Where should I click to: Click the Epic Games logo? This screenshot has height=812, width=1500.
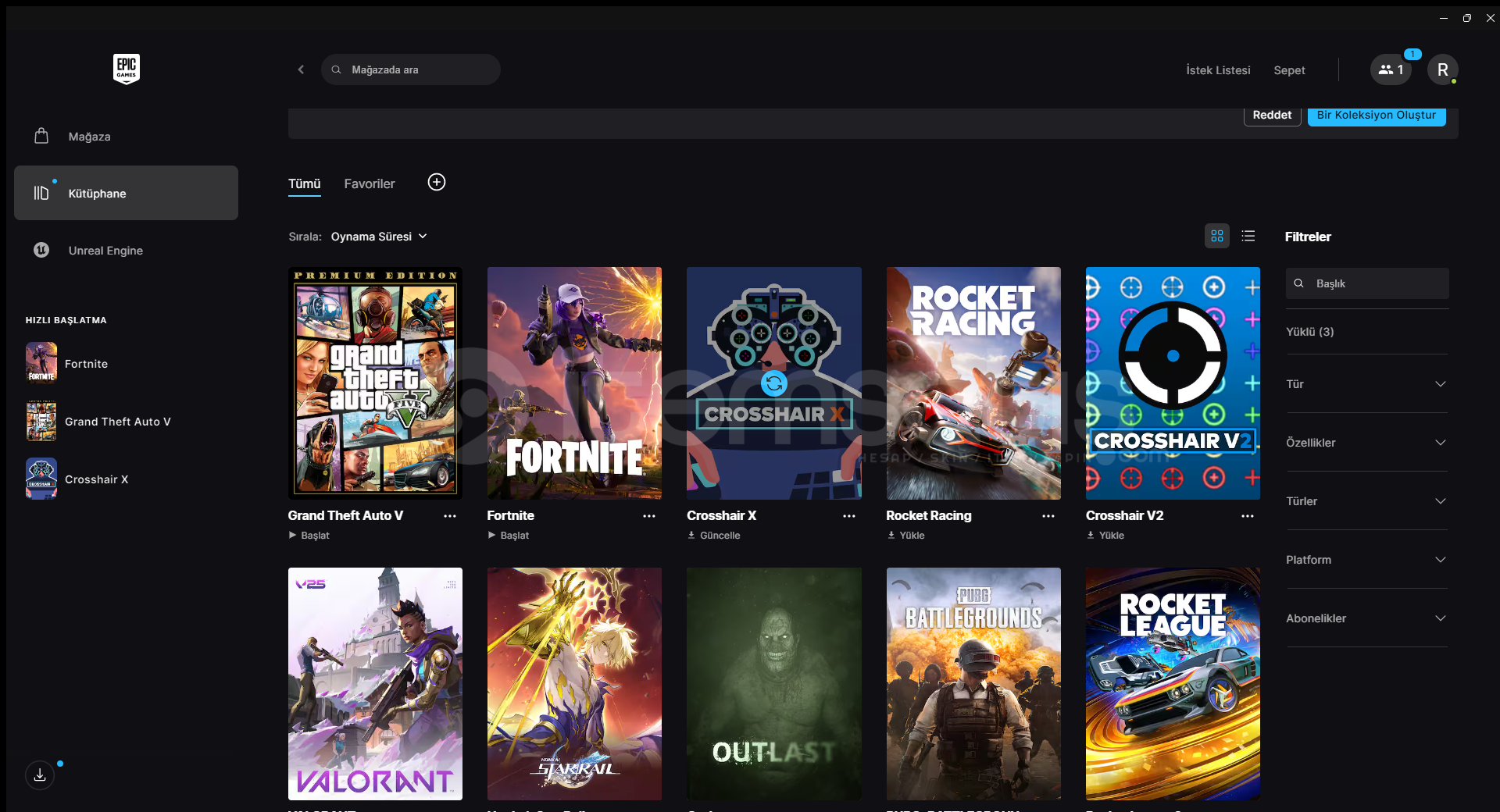point(126,69)
